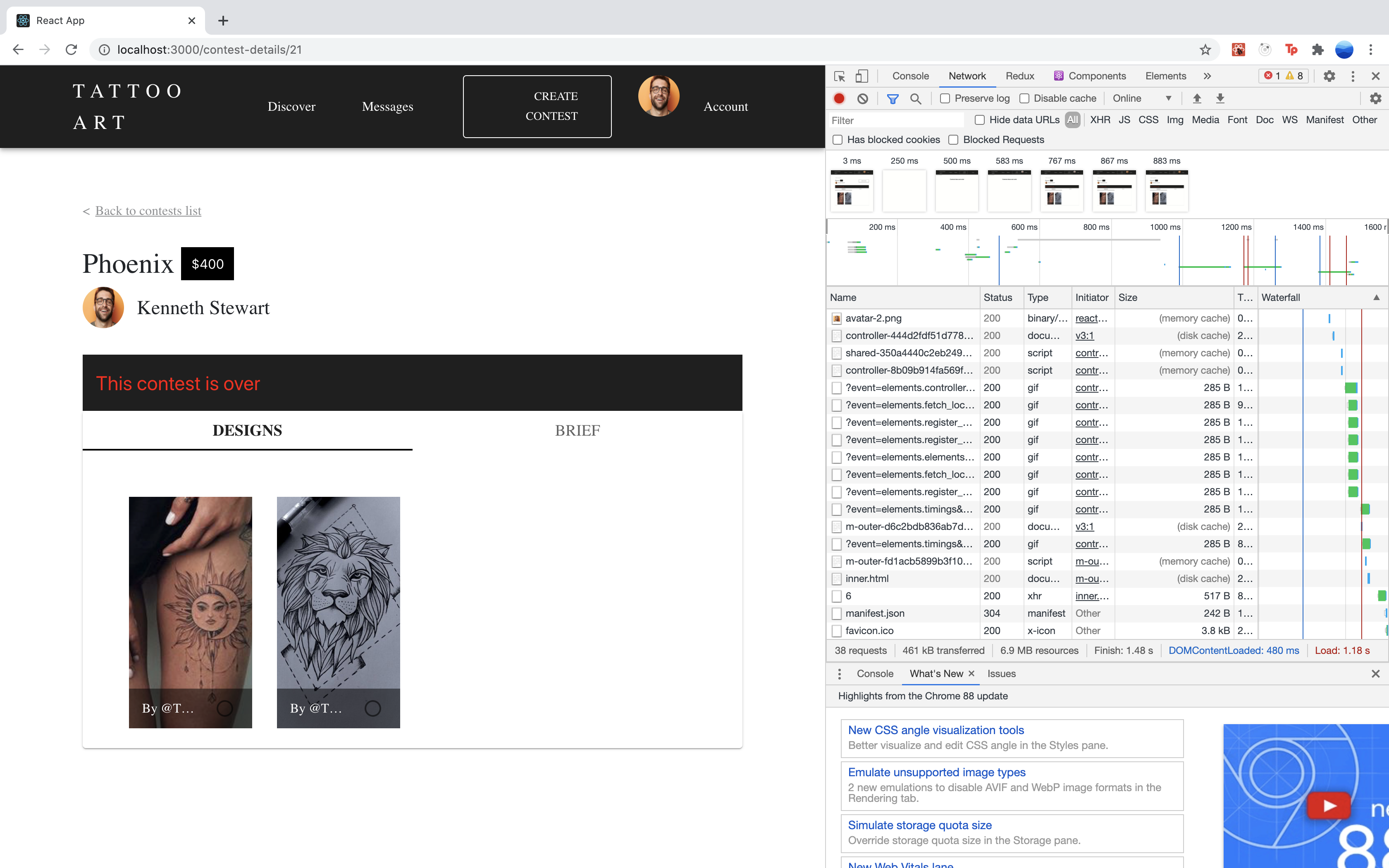Open the BRIEF tab
This screenshot has height=868, width=1389.
click(x=577, y=430)
